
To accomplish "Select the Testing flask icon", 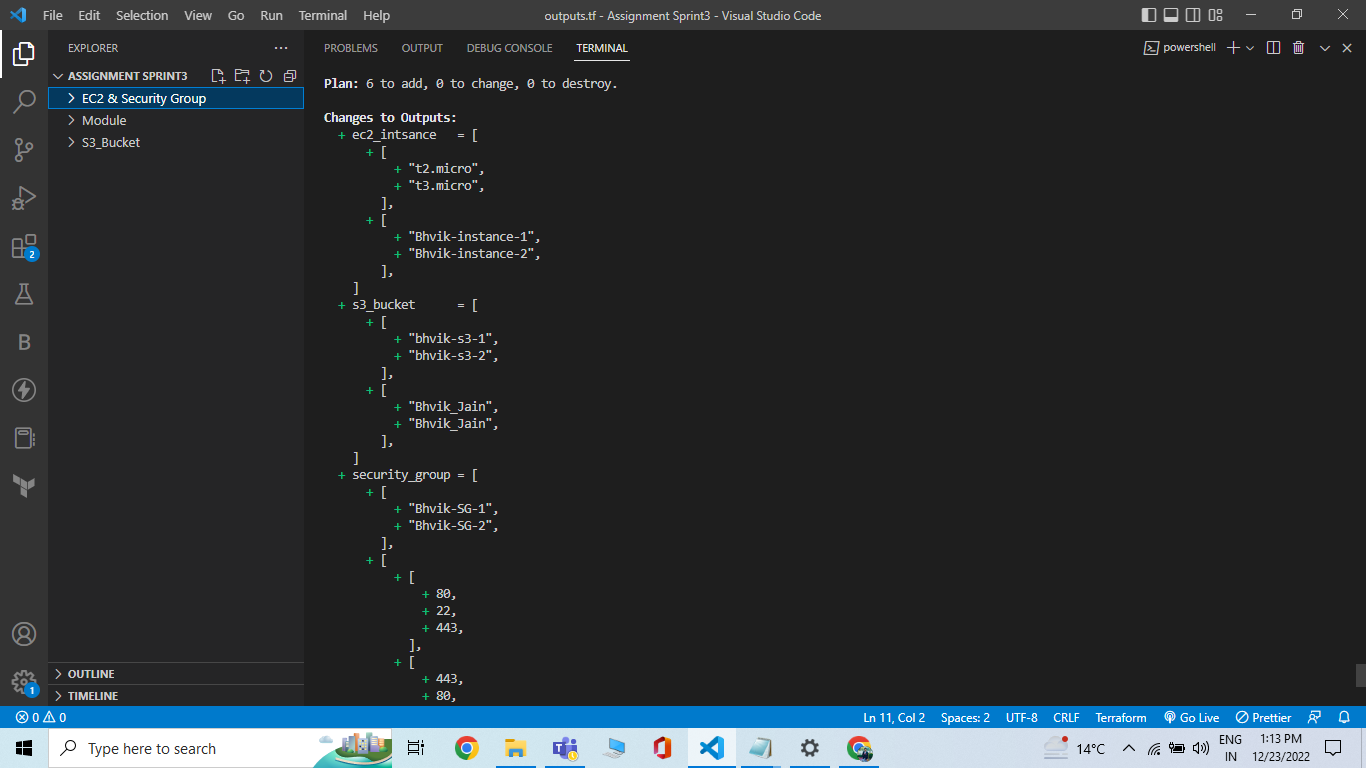I will tap(25, 293).
